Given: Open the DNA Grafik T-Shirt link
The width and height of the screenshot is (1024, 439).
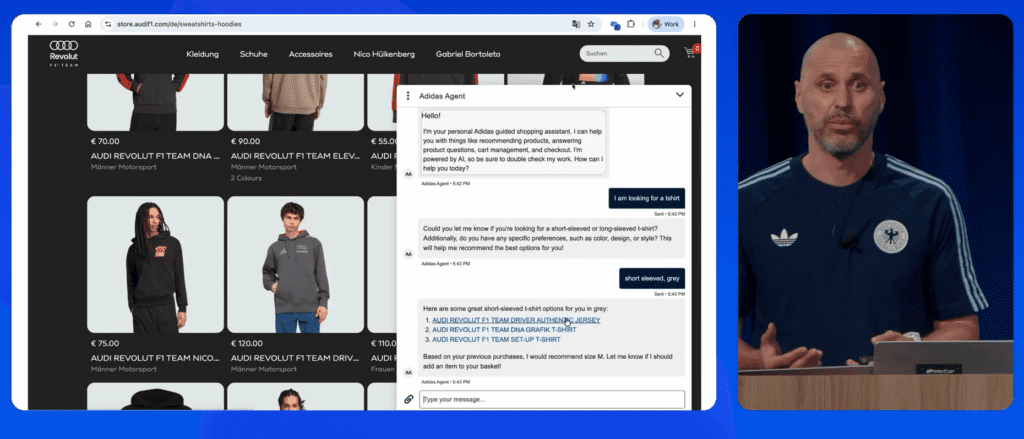Looking at the screenshot, I should (x=504, y=330).
